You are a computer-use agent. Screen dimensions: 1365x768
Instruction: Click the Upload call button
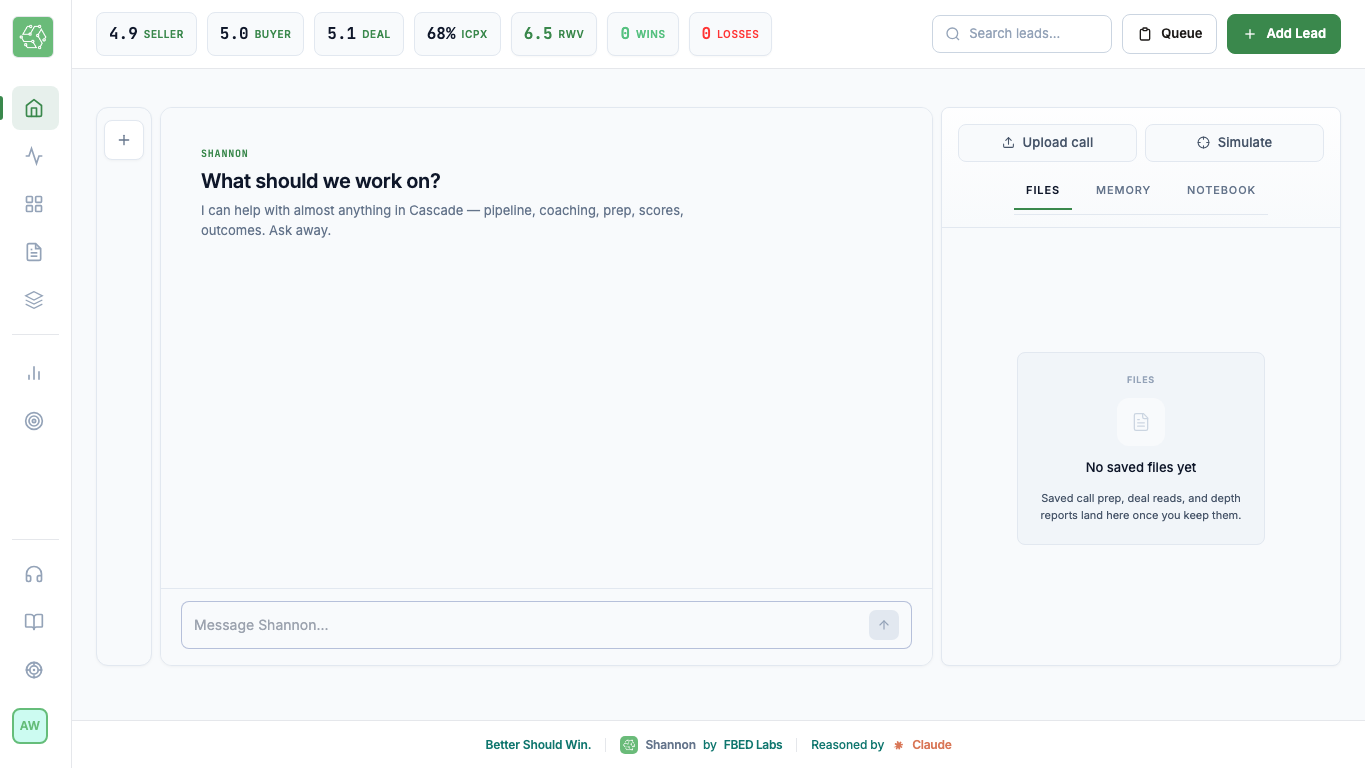coord(1047,143)
